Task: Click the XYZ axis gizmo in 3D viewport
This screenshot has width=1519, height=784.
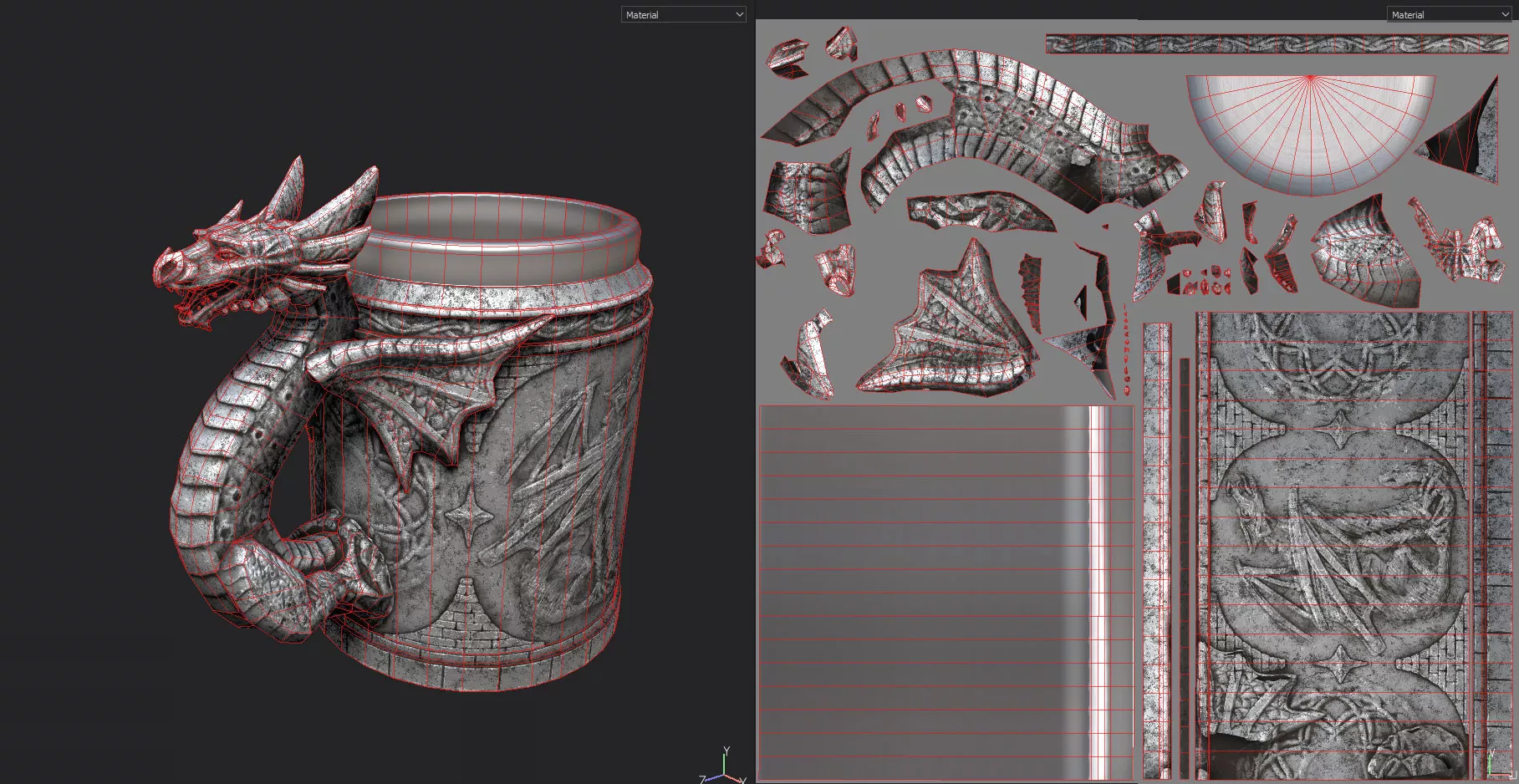Action: [722, 769]
